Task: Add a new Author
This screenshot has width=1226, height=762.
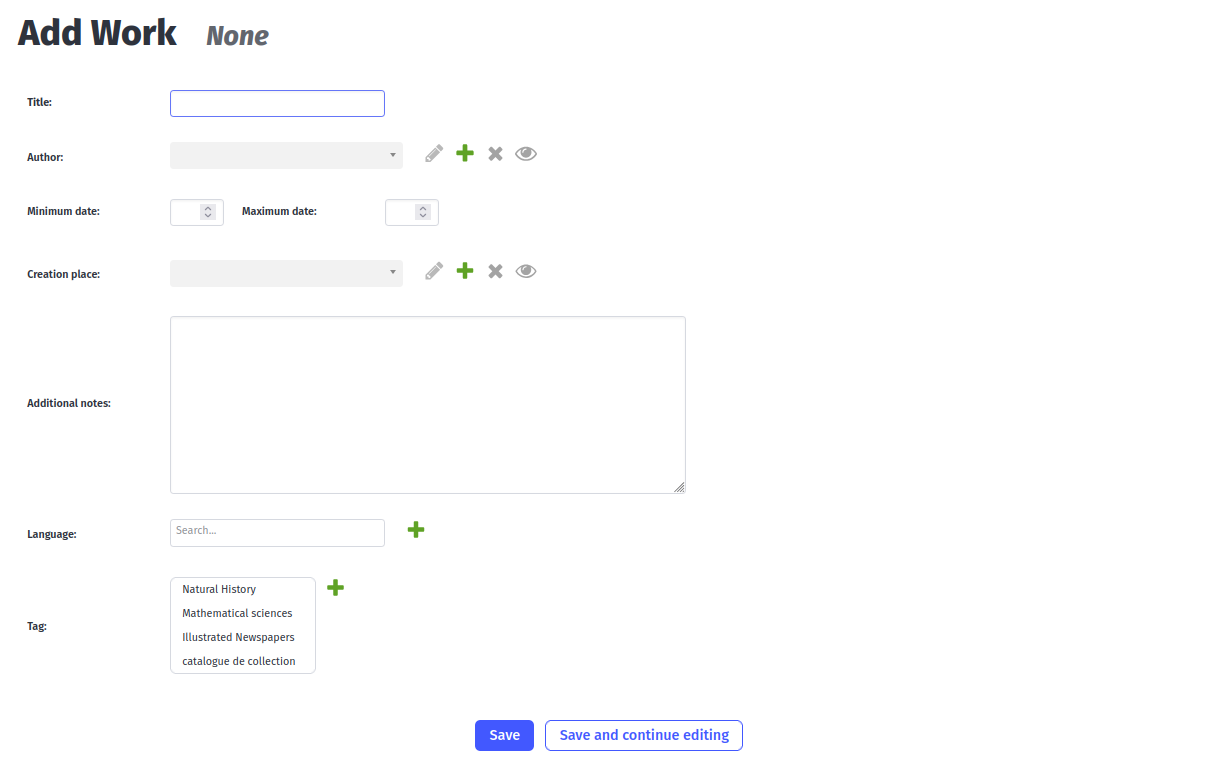Action: click(464, 153)
